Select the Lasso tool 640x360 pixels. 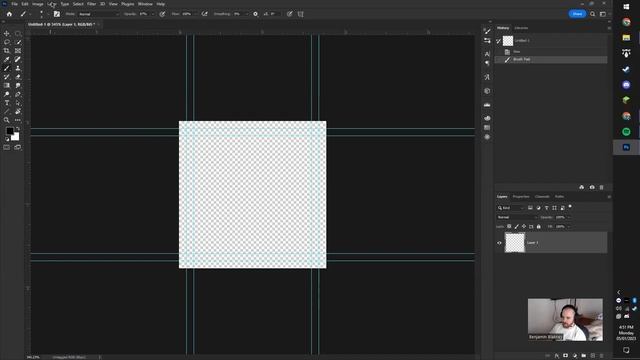click(7, 42)
